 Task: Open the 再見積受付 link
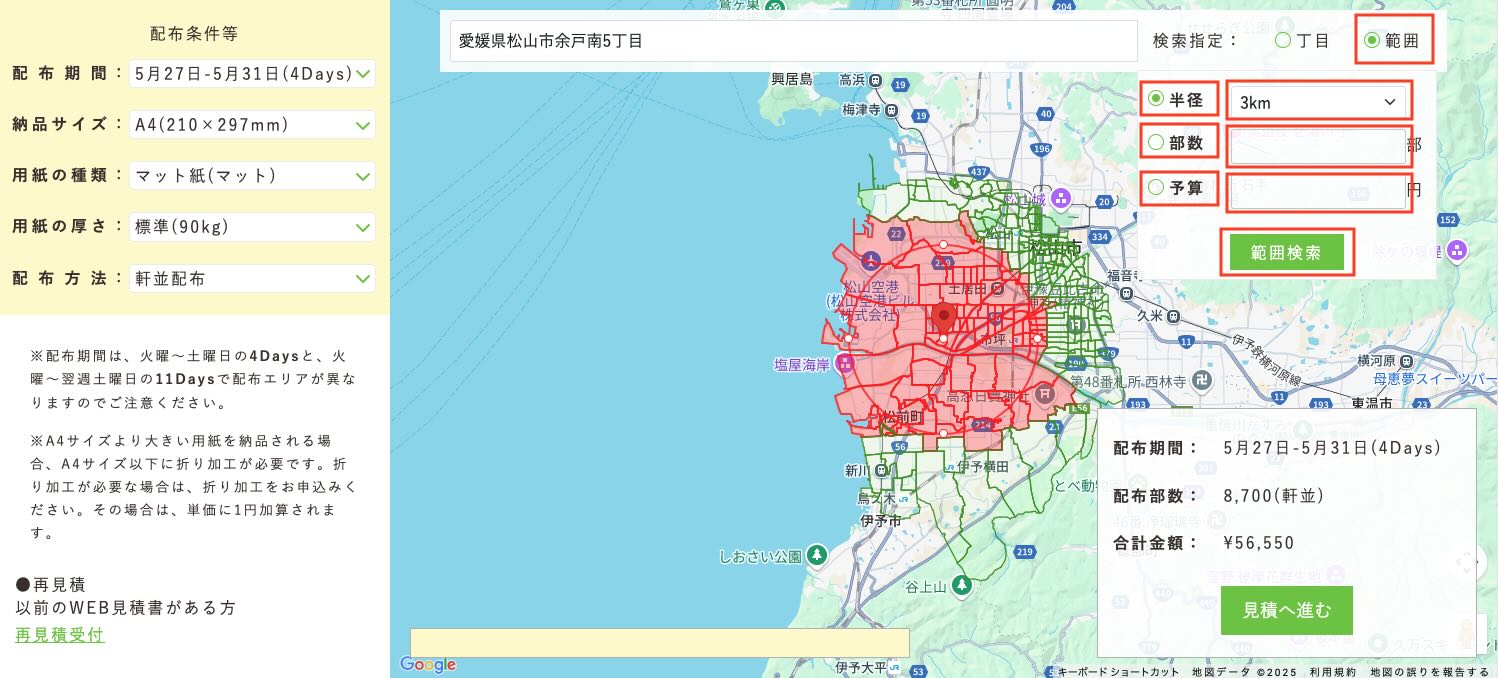60,635
